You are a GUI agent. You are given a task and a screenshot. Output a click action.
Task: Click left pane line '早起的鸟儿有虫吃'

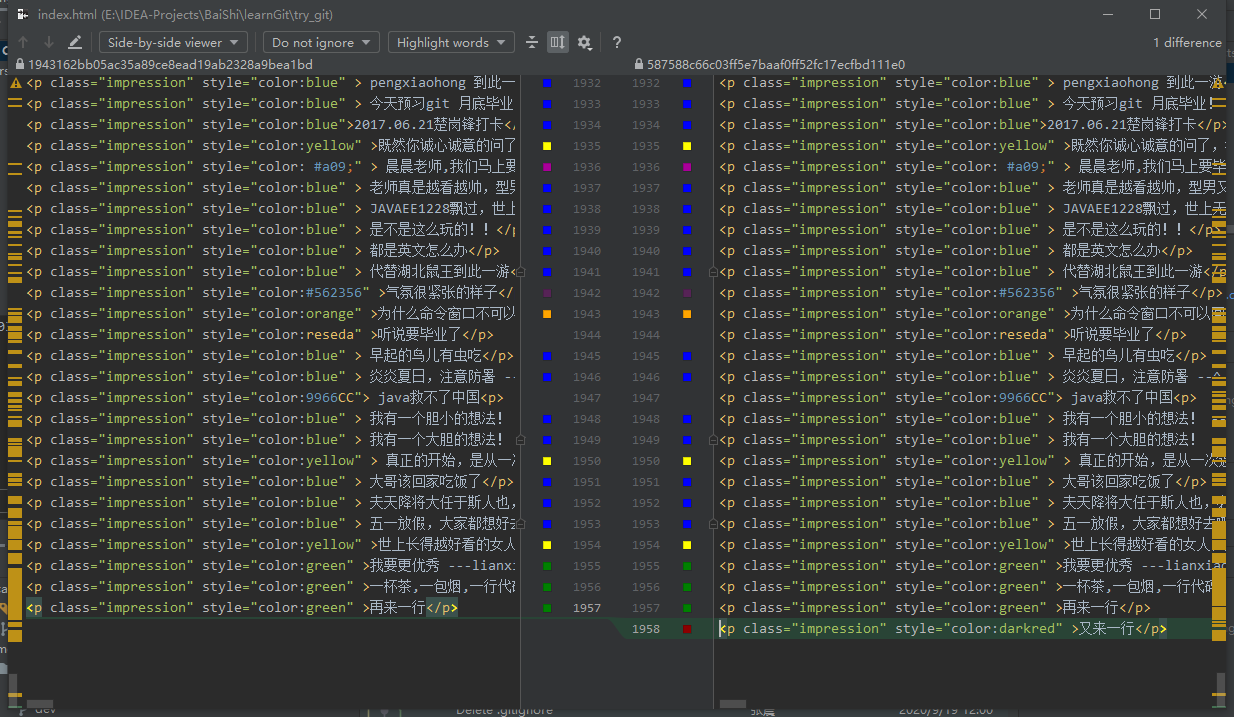tap(270, 356)
